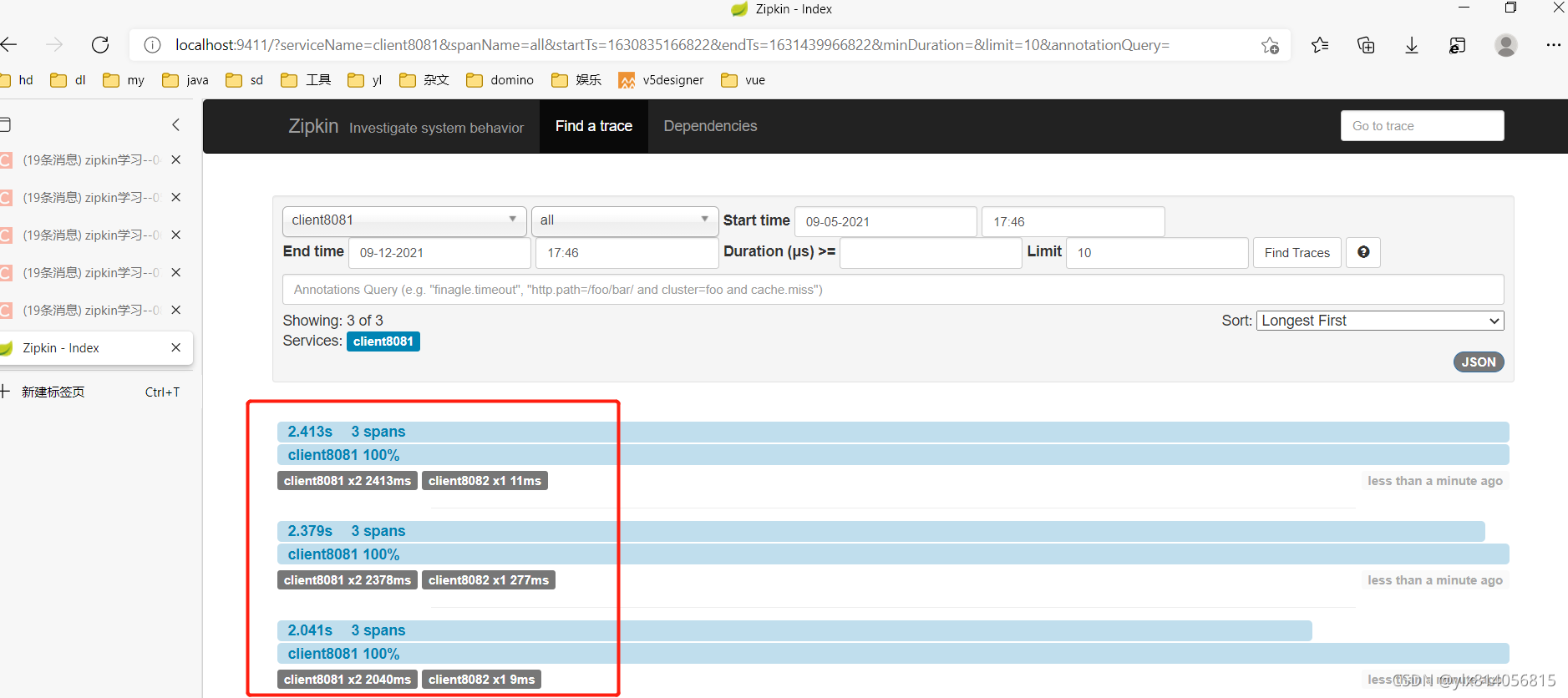
Task: Focus the Go to trace input
Action: [x=1422, y=126]
